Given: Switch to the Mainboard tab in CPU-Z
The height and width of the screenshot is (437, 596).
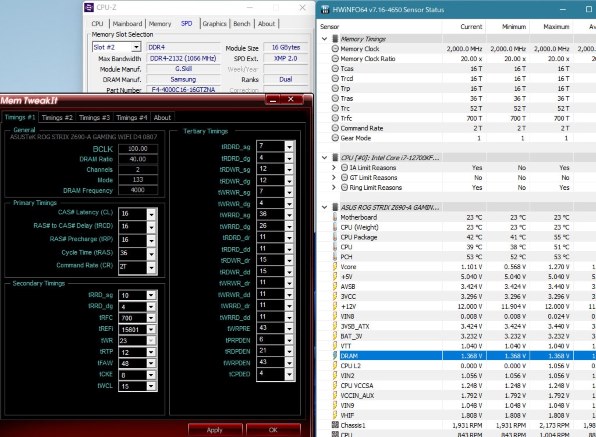Looking at the screenshot, I should (x=127, y=24).
